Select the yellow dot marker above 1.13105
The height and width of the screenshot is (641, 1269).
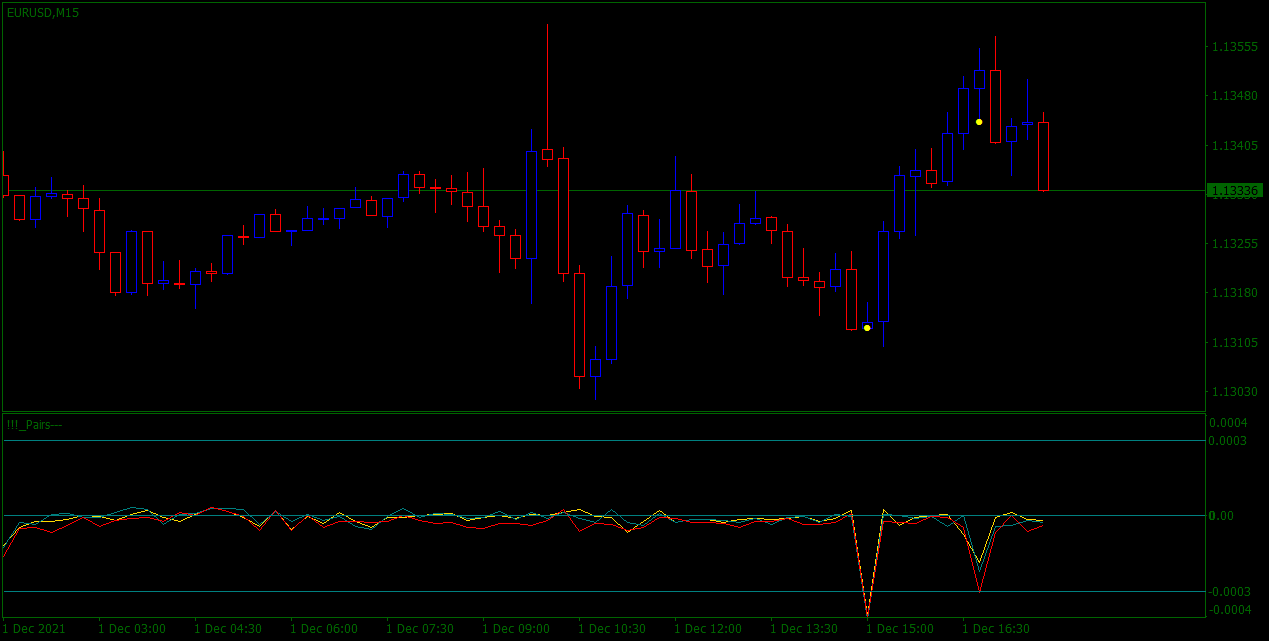tap(867, 328)
